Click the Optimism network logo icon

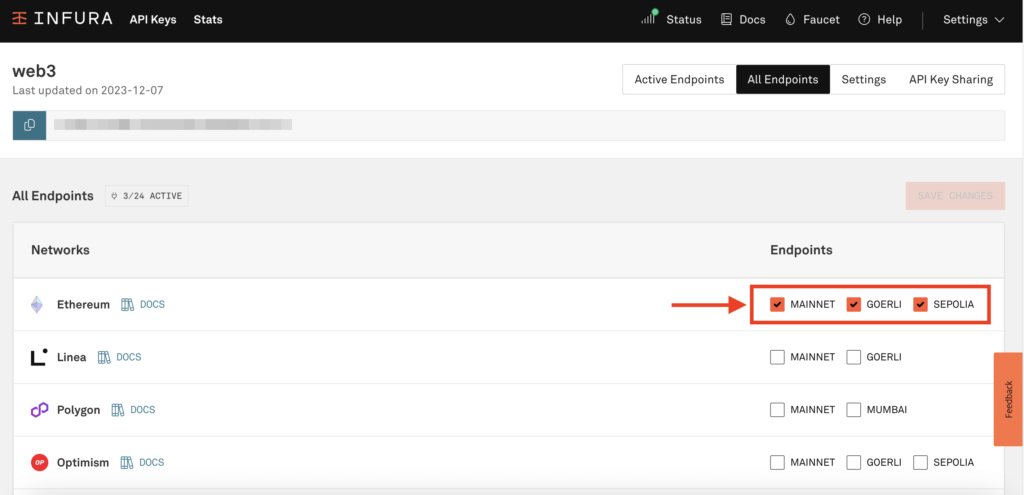click(x=39, y=462)
